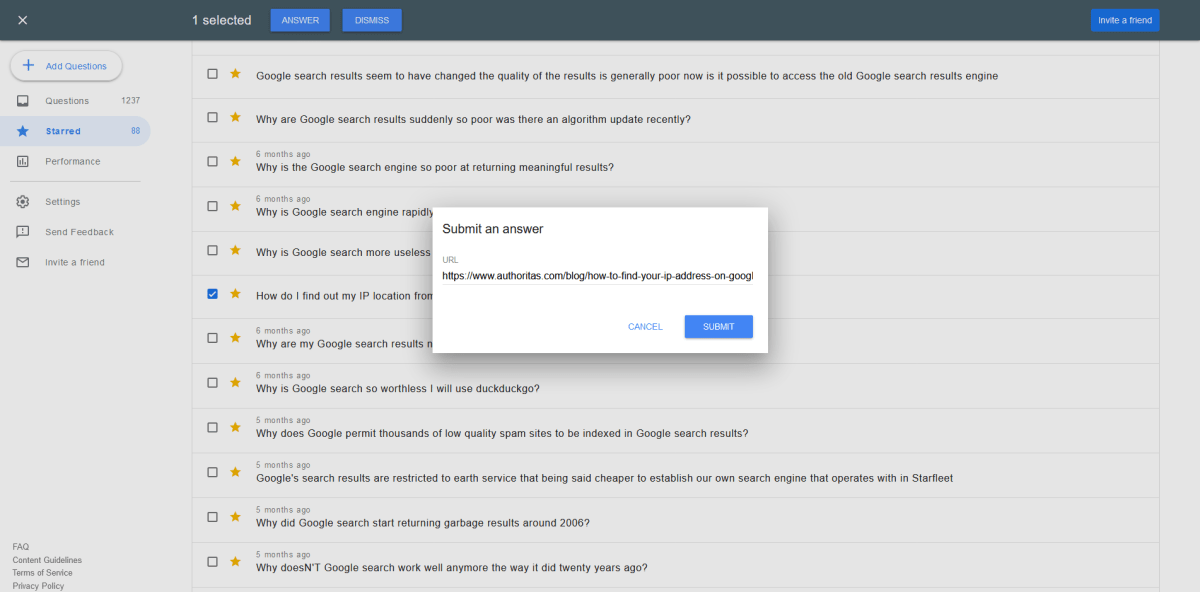Image resolution: width=1200 pixels, height=592 pixels.
Task: Unstar the 'Why is Google search more useless' question
Action: coord(235,250)
